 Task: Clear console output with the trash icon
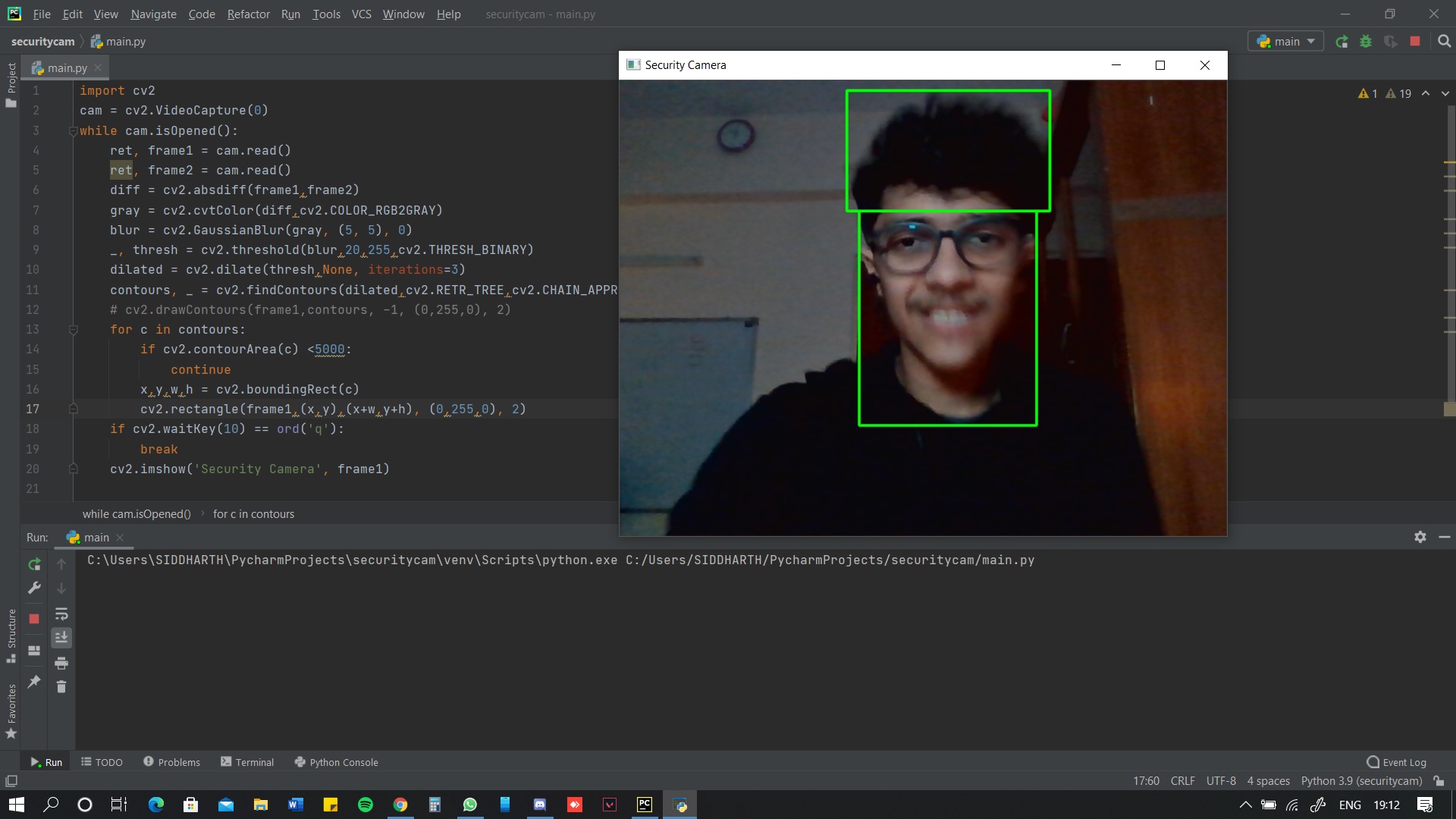pyautogui.click(x=61, y=687)
